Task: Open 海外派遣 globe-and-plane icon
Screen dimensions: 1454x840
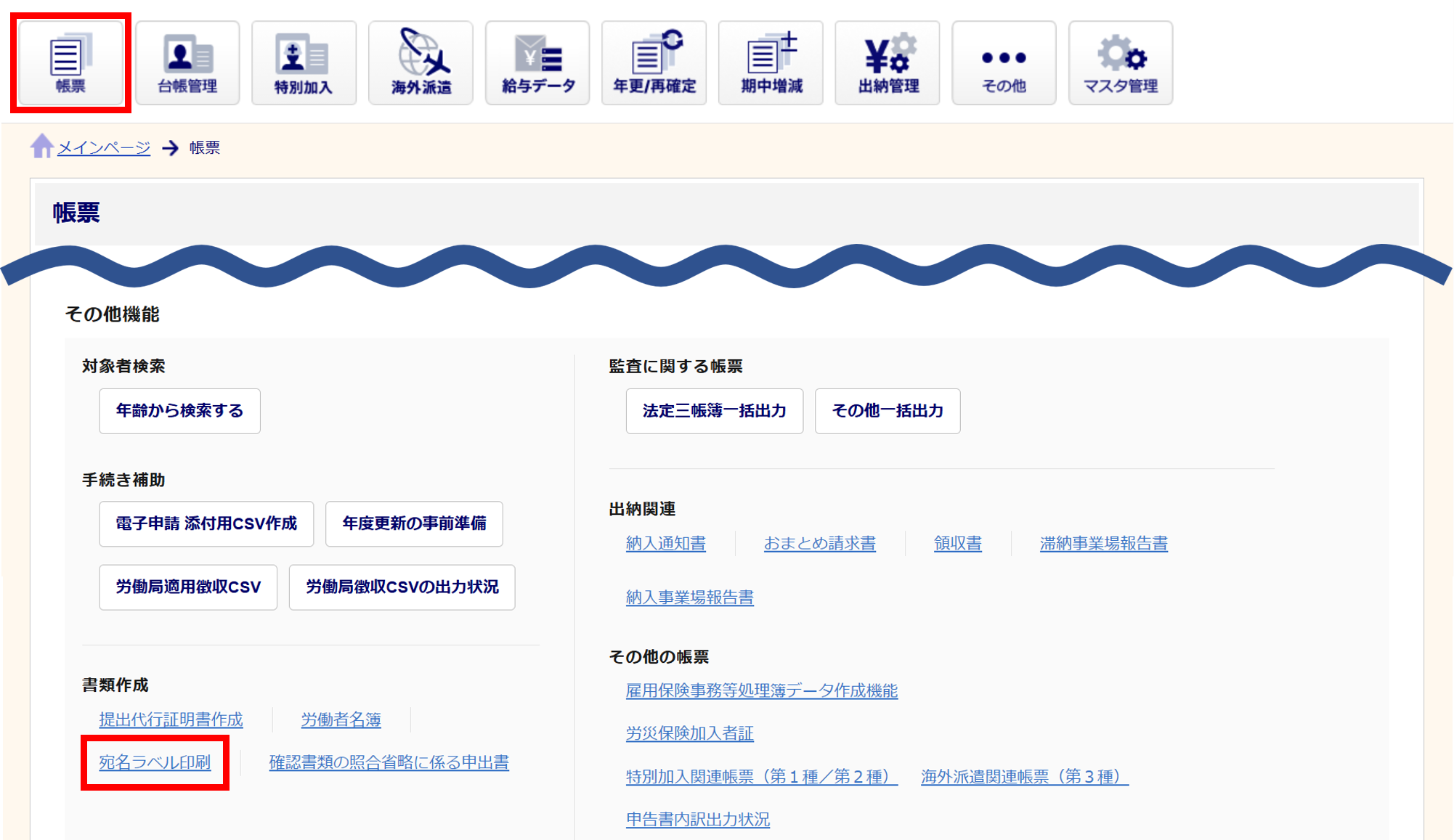Action: (421, 63)
